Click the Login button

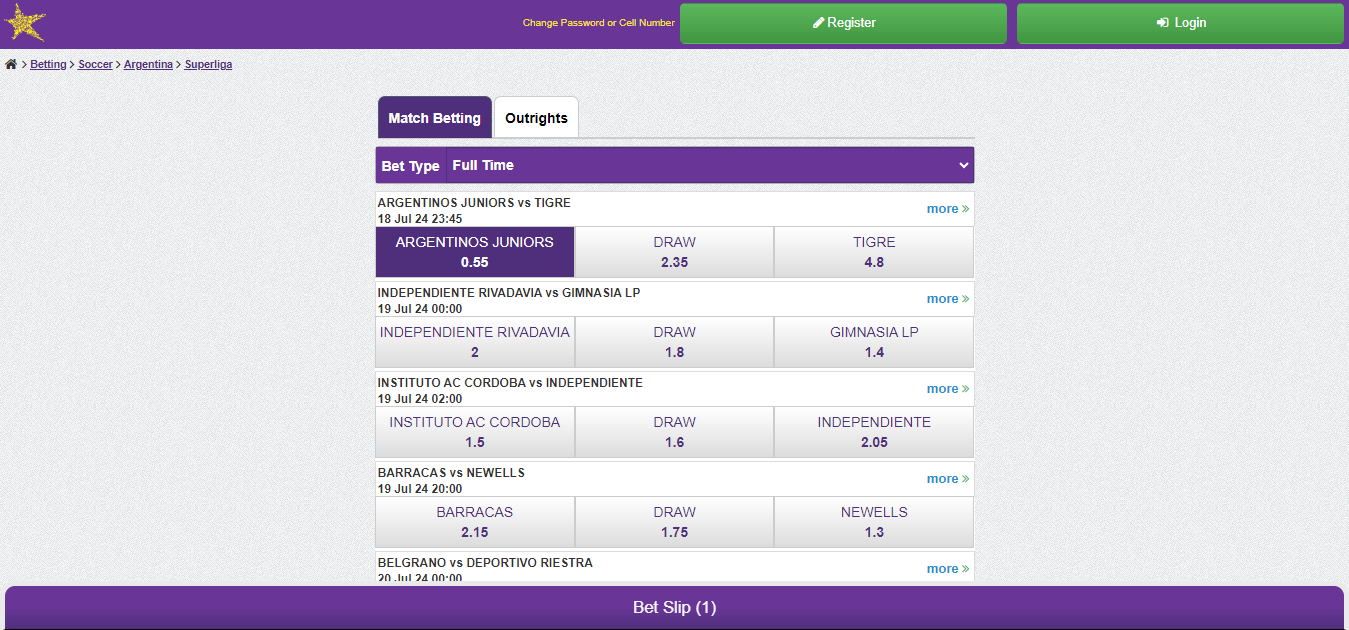(x=1180, y=23)
